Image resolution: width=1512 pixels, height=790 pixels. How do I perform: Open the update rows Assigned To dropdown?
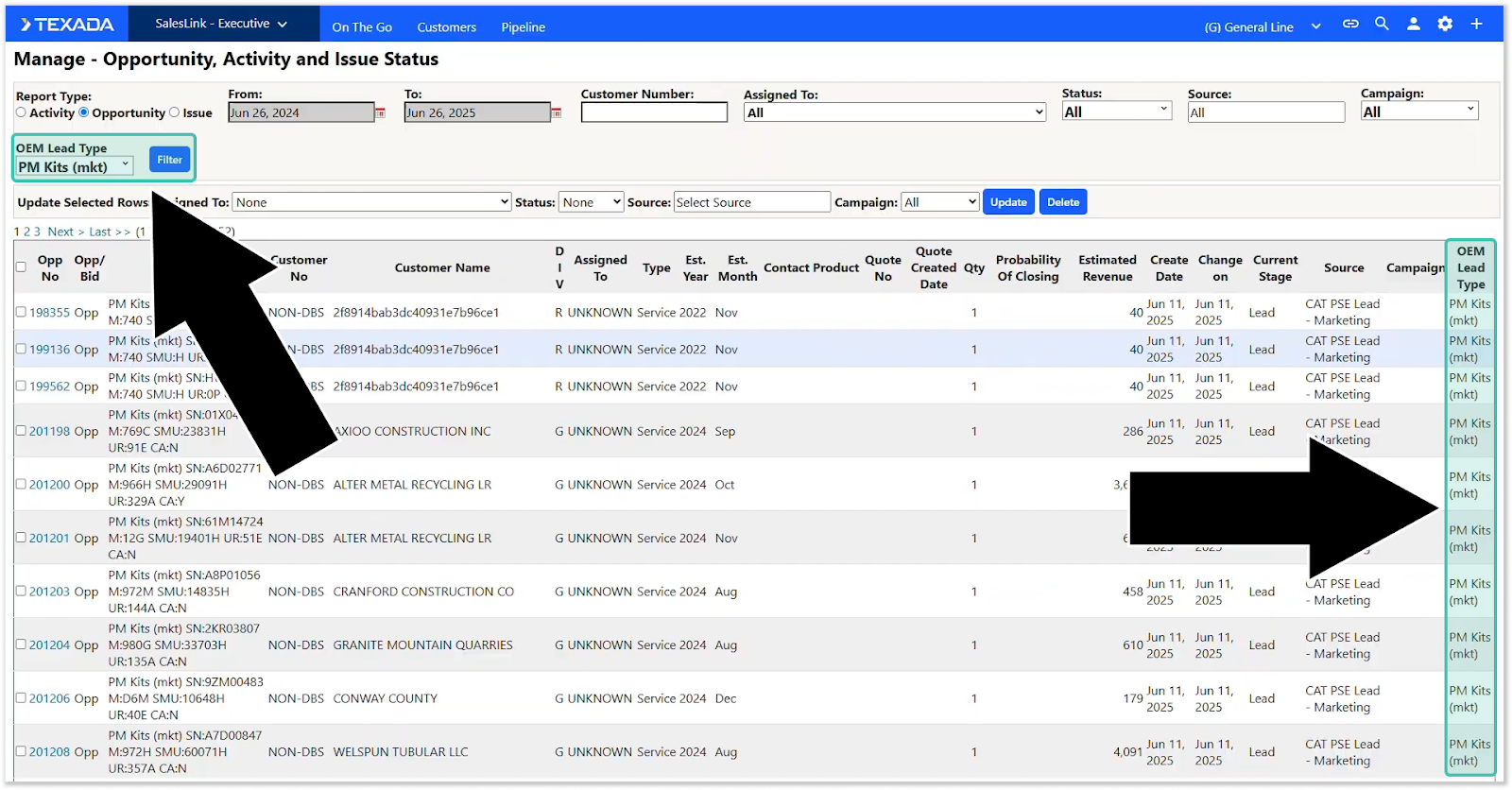[x=372, y=202]
